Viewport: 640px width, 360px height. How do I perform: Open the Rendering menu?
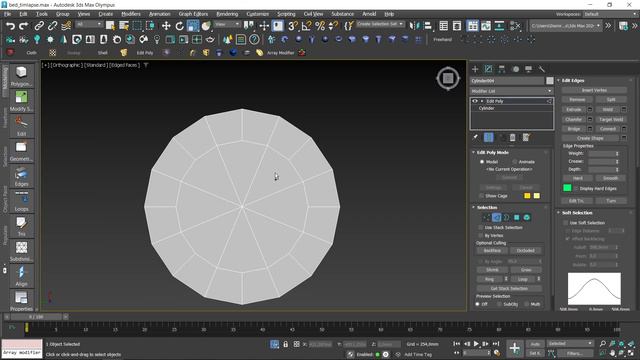click(x=227, y=14)
